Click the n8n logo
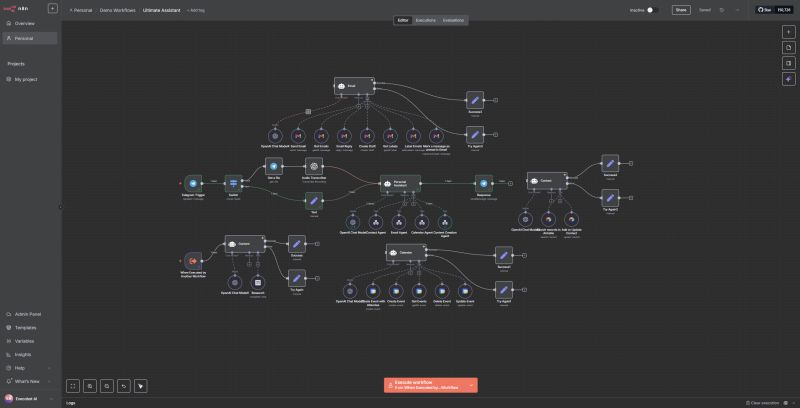800x408 pixels. coord(16,9)
